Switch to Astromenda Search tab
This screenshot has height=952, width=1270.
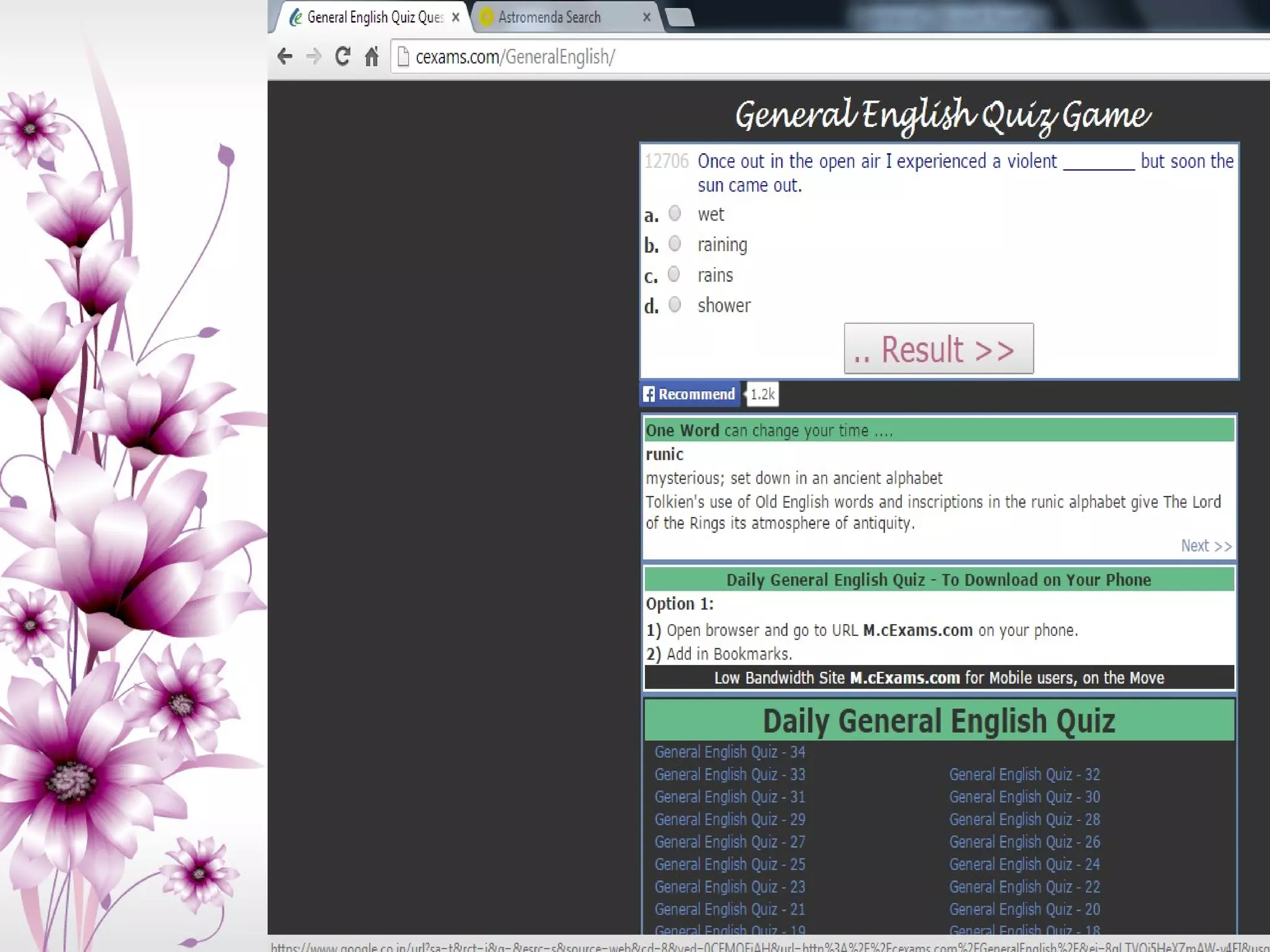point(549,17)
